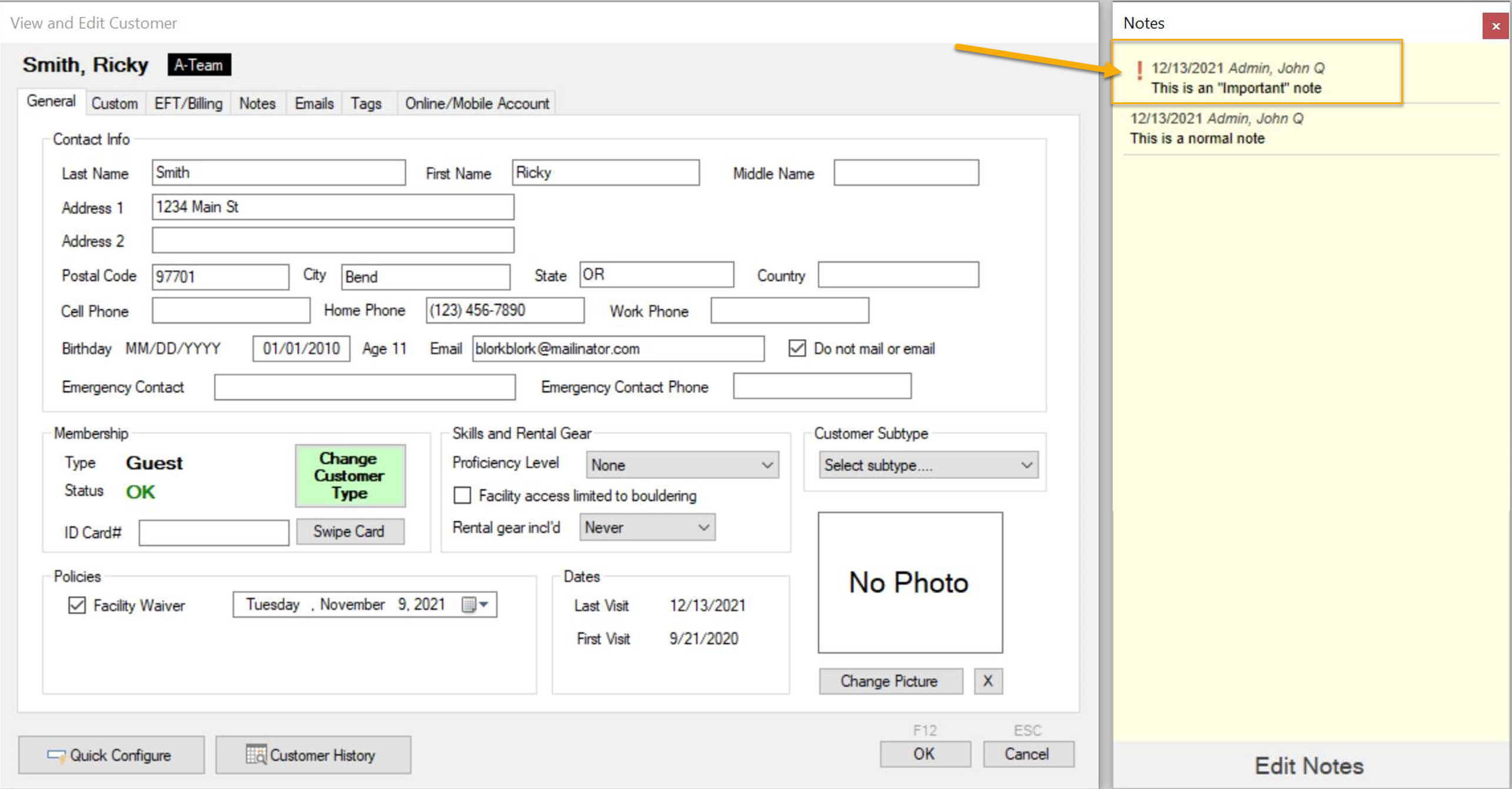Click the No Photo picture box

click(x=910, y=582)
